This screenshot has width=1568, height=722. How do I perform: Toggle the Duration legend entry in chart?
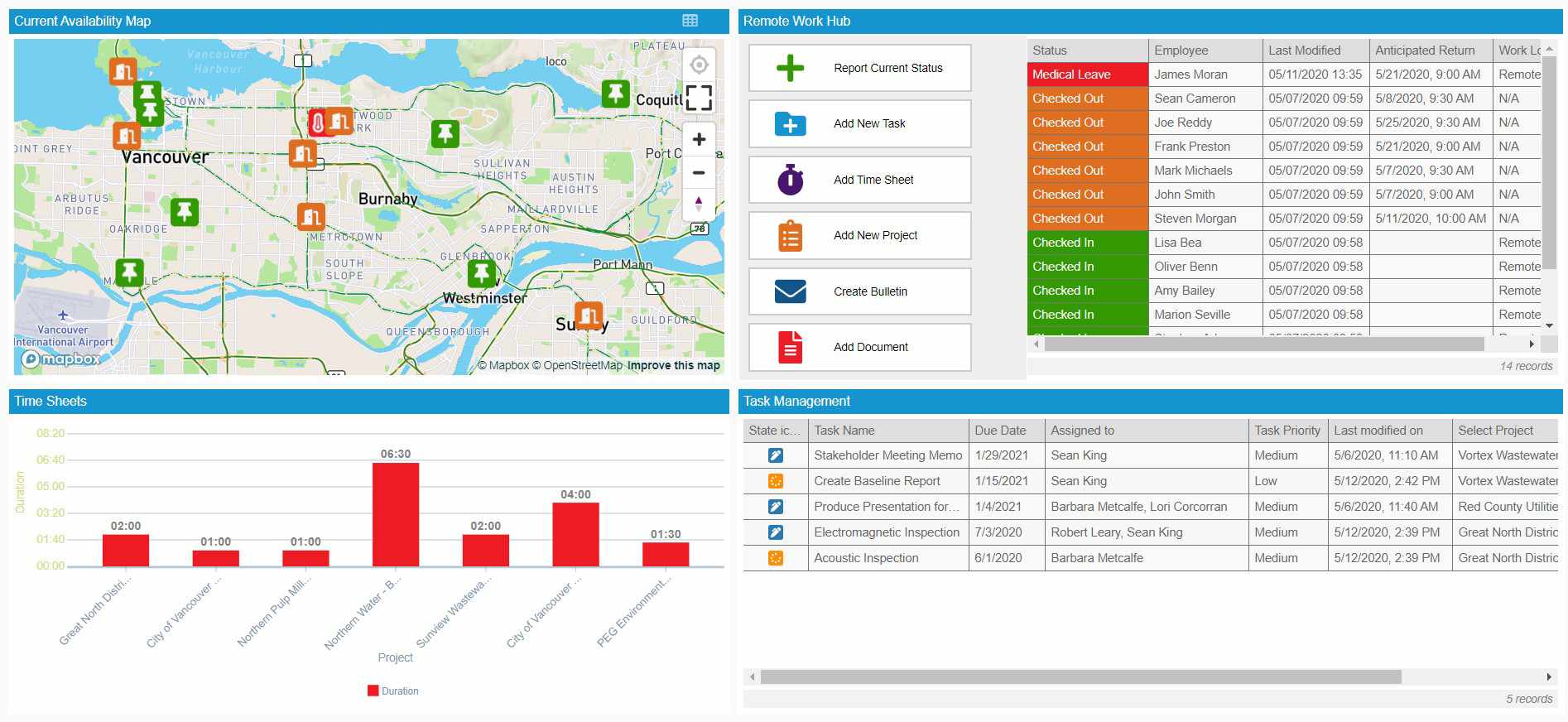coord(393,691)
